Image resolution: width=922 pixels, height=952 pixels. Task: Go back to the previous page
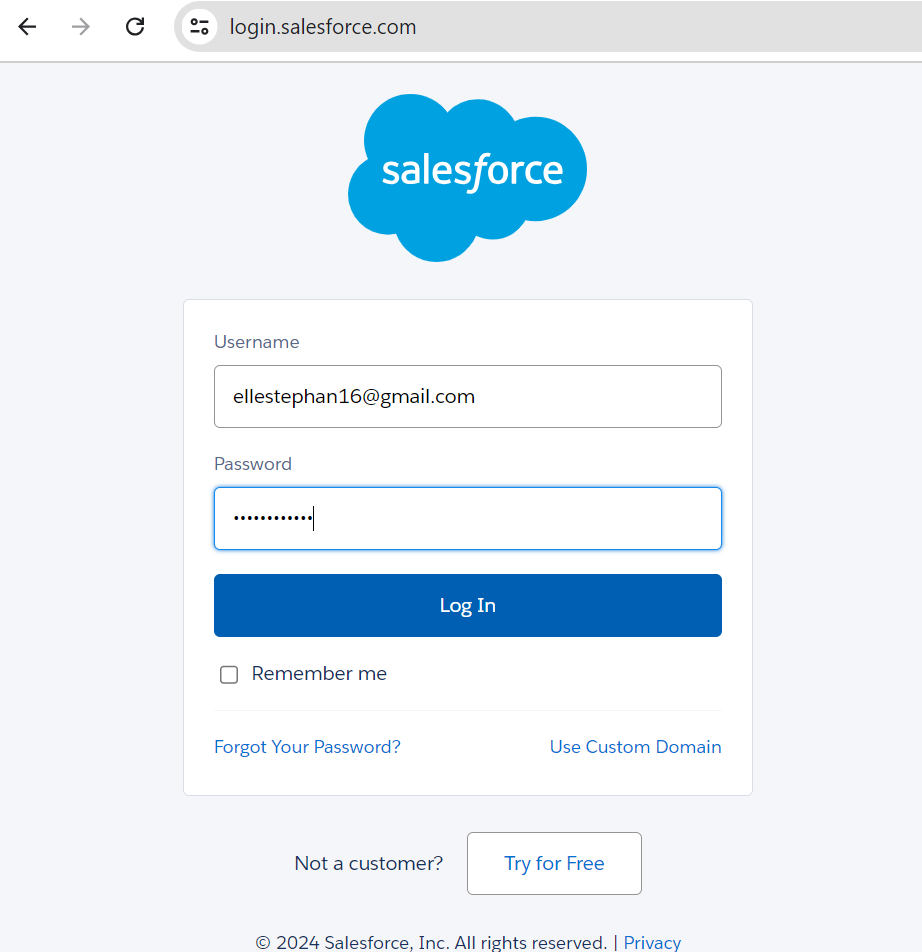[x=27, y=27]
